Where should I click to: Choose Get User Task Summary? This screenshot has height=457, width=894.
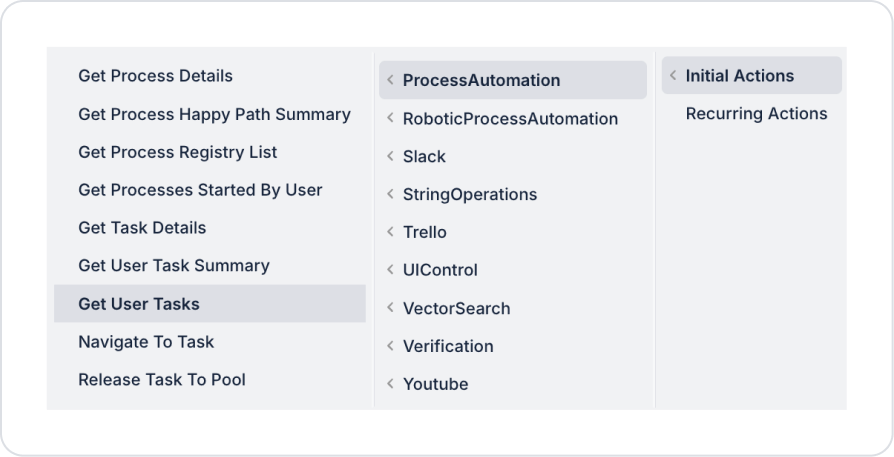pos(173,266)
